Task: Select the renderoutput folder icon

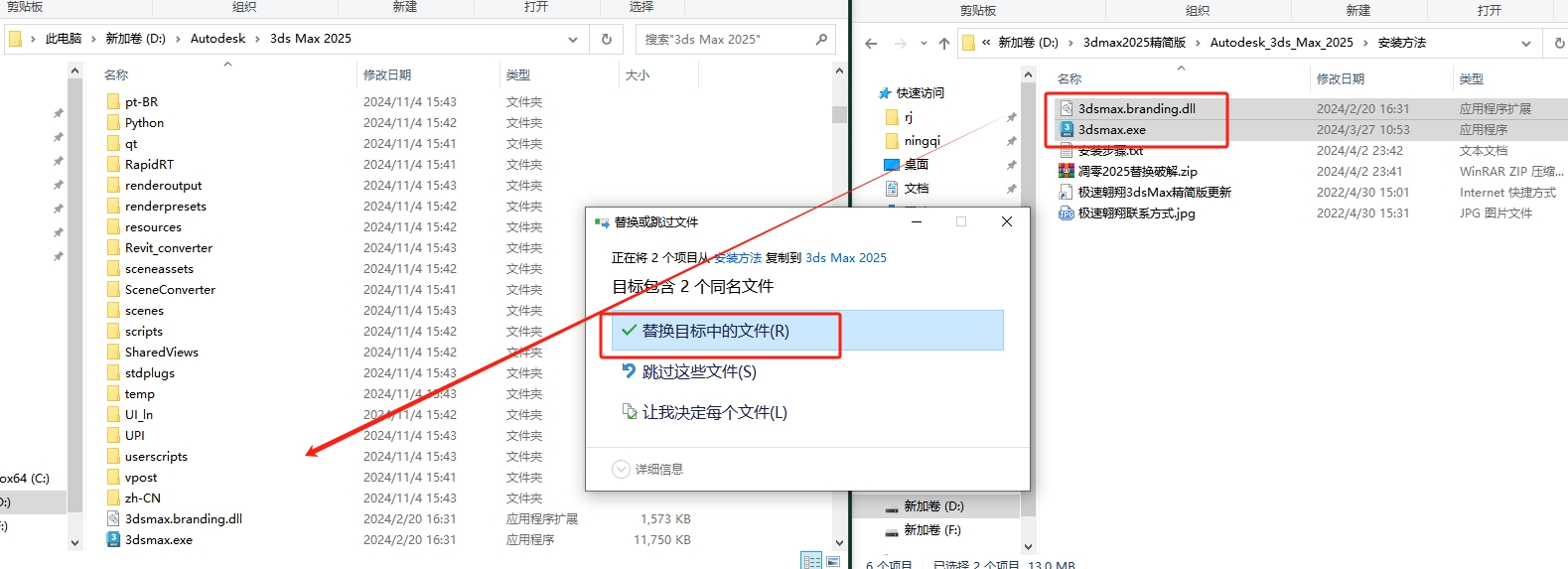Action: point(113,185)
